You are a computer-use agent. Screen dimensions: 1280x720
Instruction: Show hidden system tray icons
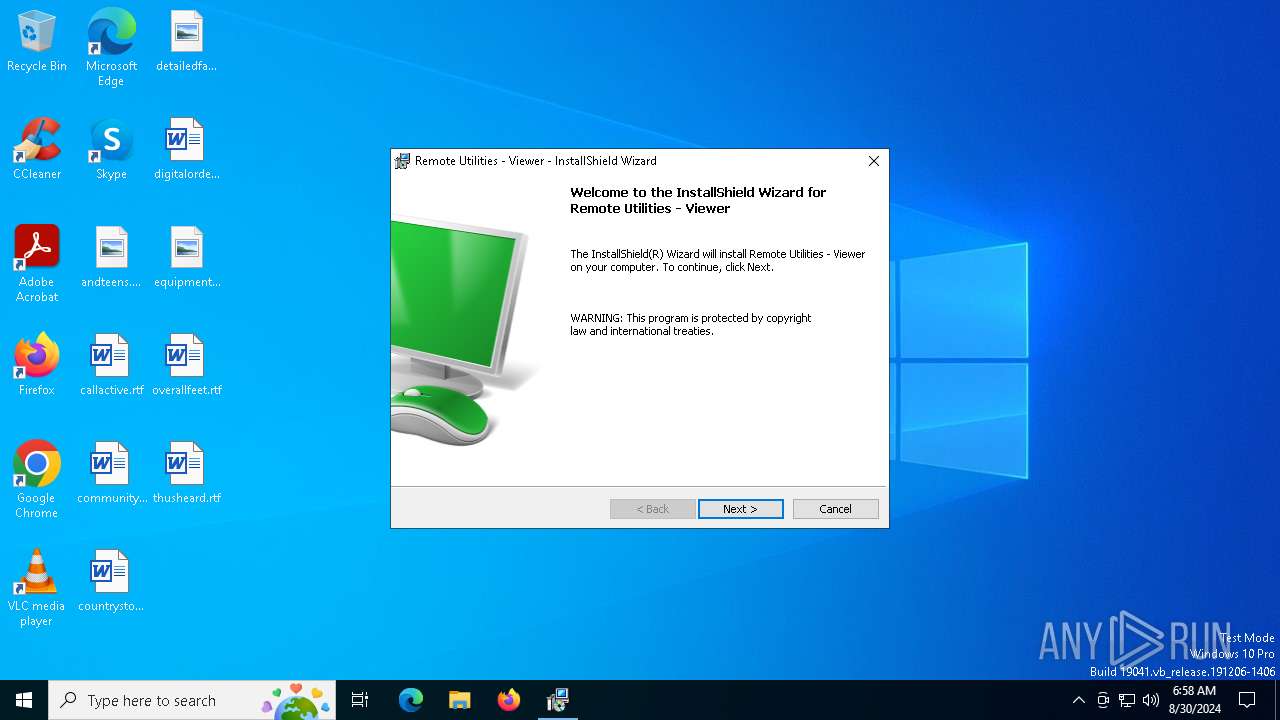pyautogui.click(x=1078, y=700)
